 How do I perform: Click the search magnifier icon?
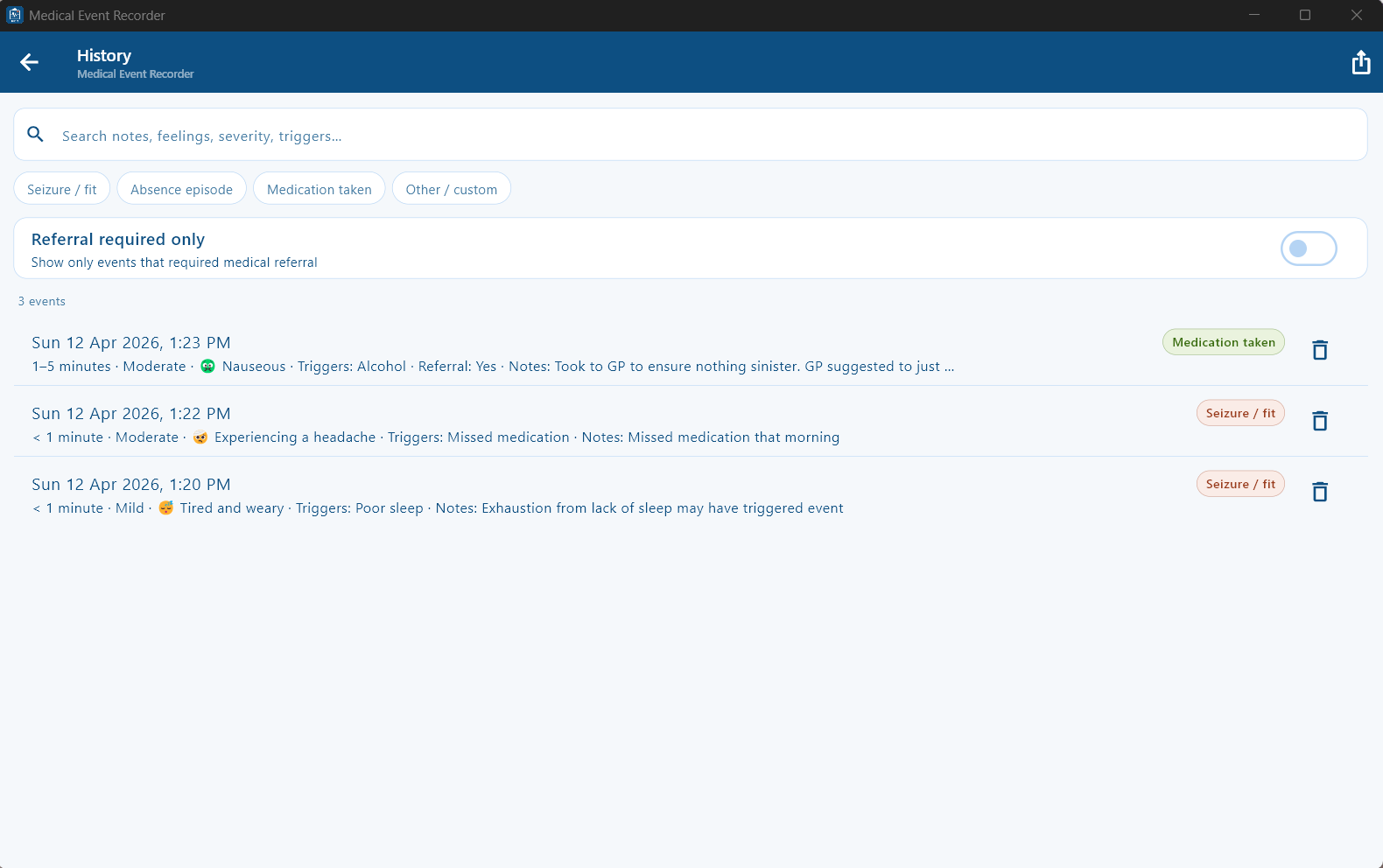pos(36,135)
